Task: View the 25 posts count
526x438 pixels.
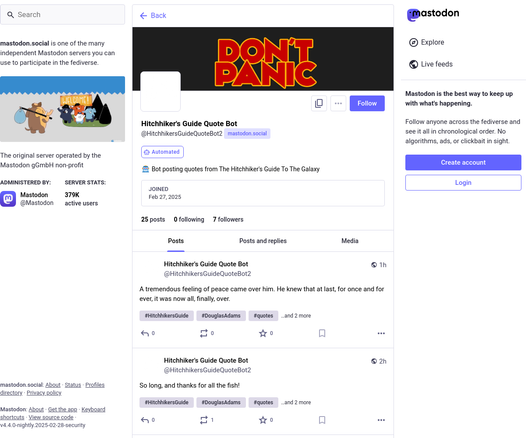Action: pos(153,219)
